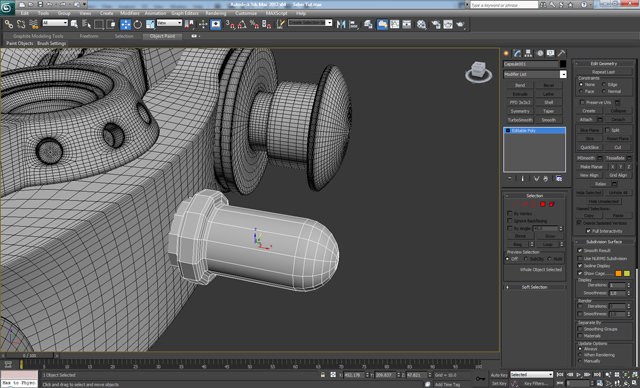Select the None constraint radio button
Screen dimensions: 640x388
[x=581, y=84]
